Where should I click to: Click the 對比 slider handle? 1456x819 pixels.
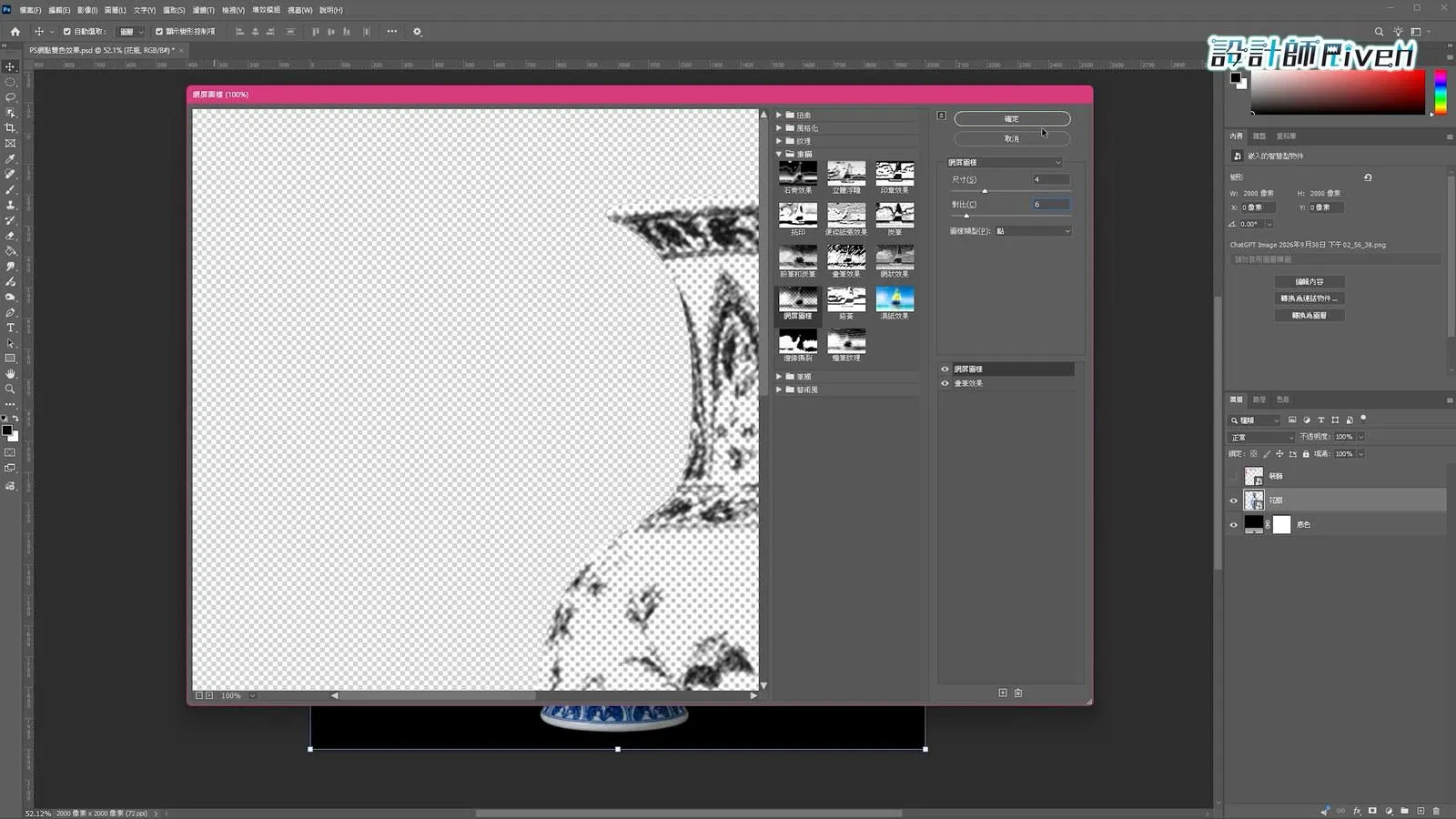[966, 216]
